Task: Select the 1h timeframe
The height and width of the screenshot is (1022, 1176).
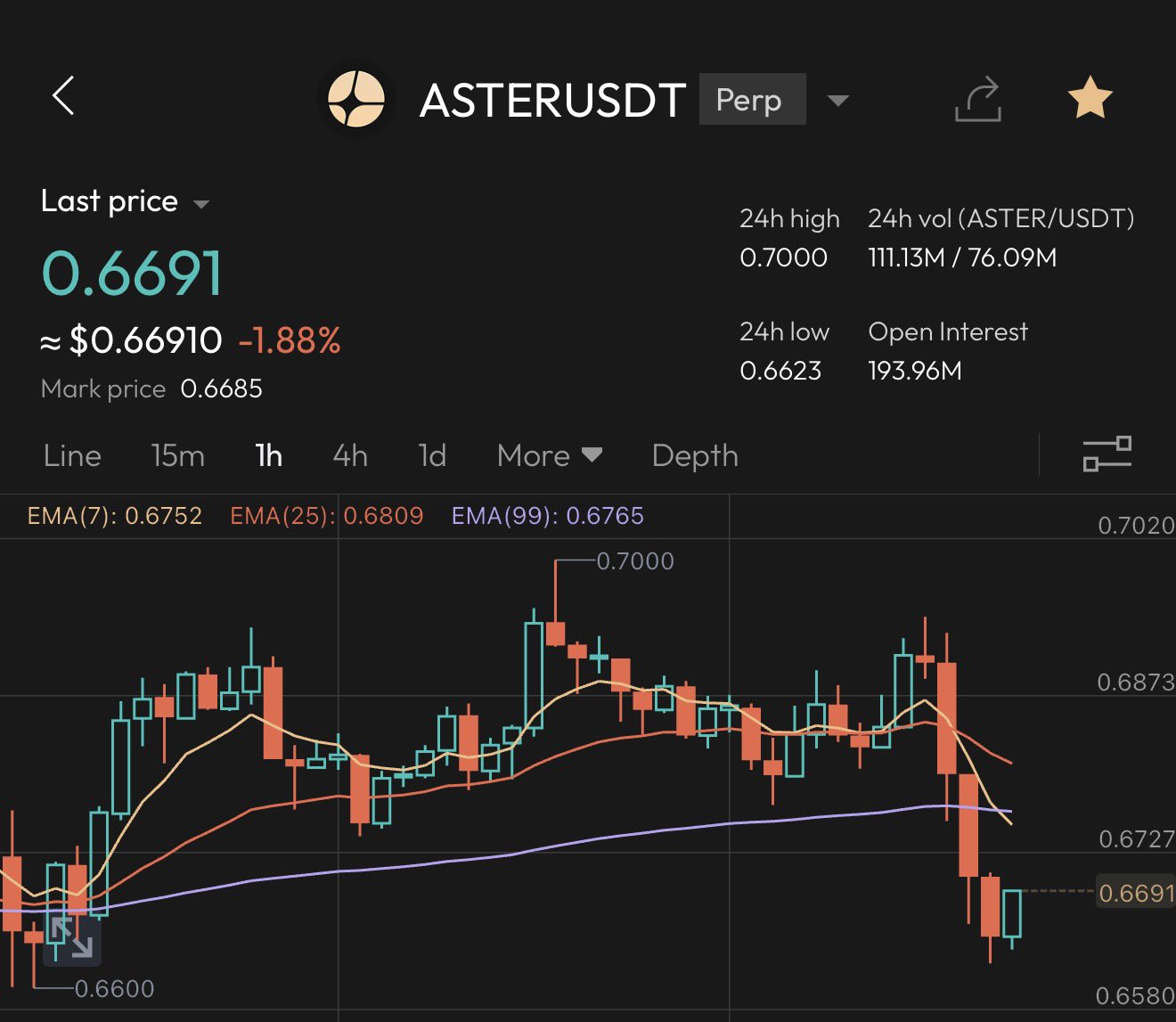Action: 268,456
